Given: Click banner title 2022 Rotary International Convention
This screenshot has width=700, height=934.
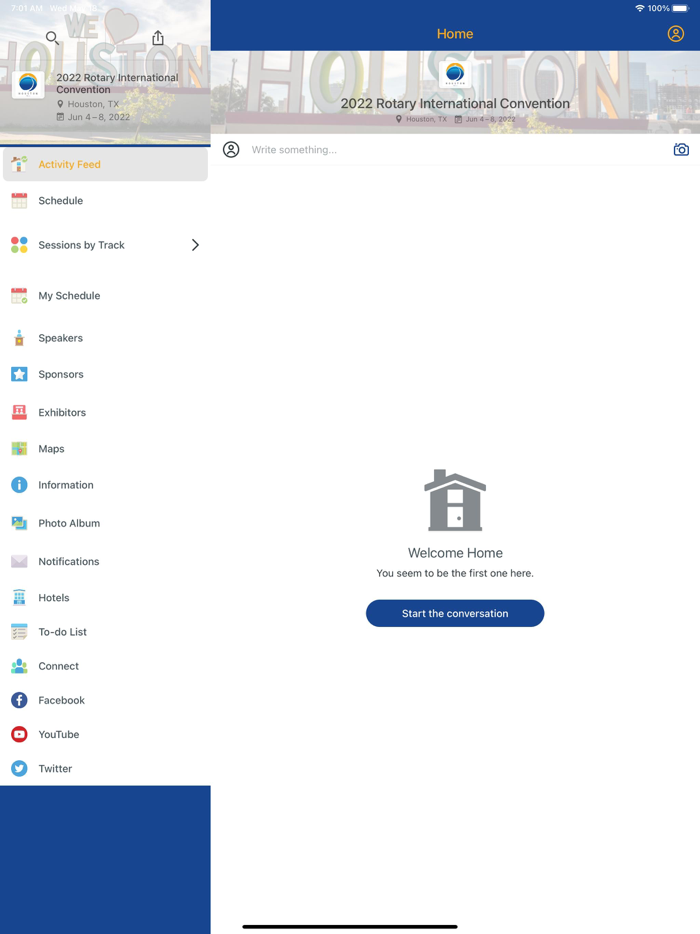Looking at the screenshot, I should pyautogui.click(x=455, y=104).
